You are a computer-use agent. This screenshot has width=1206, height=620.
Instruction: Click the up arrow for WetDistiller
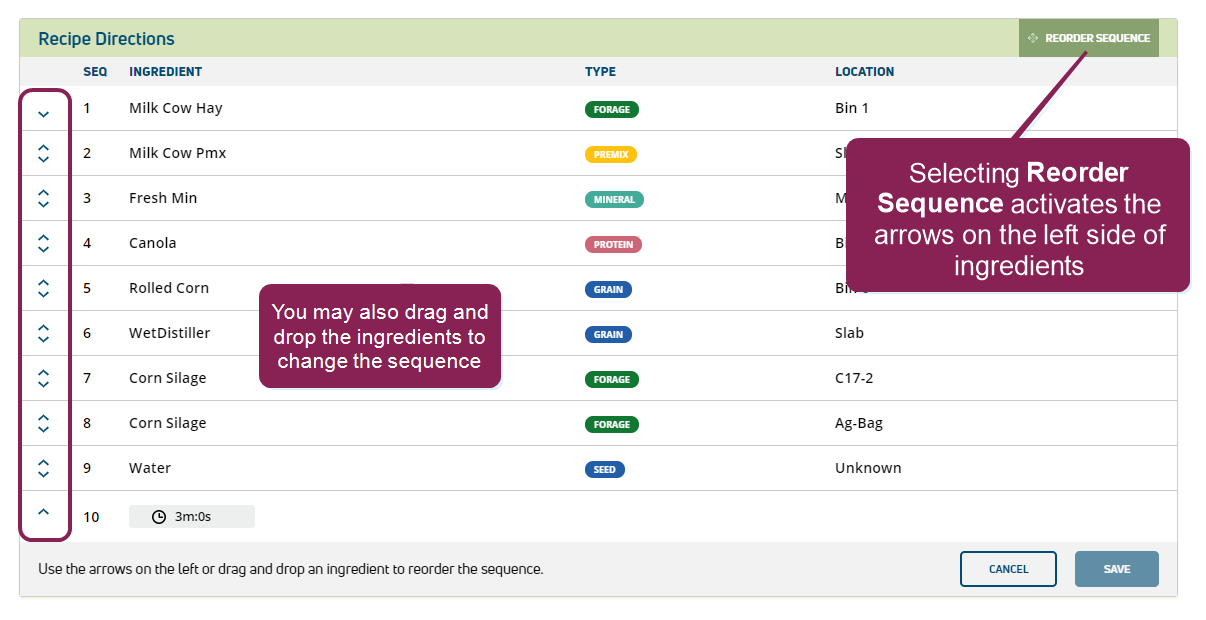[43, 328]
